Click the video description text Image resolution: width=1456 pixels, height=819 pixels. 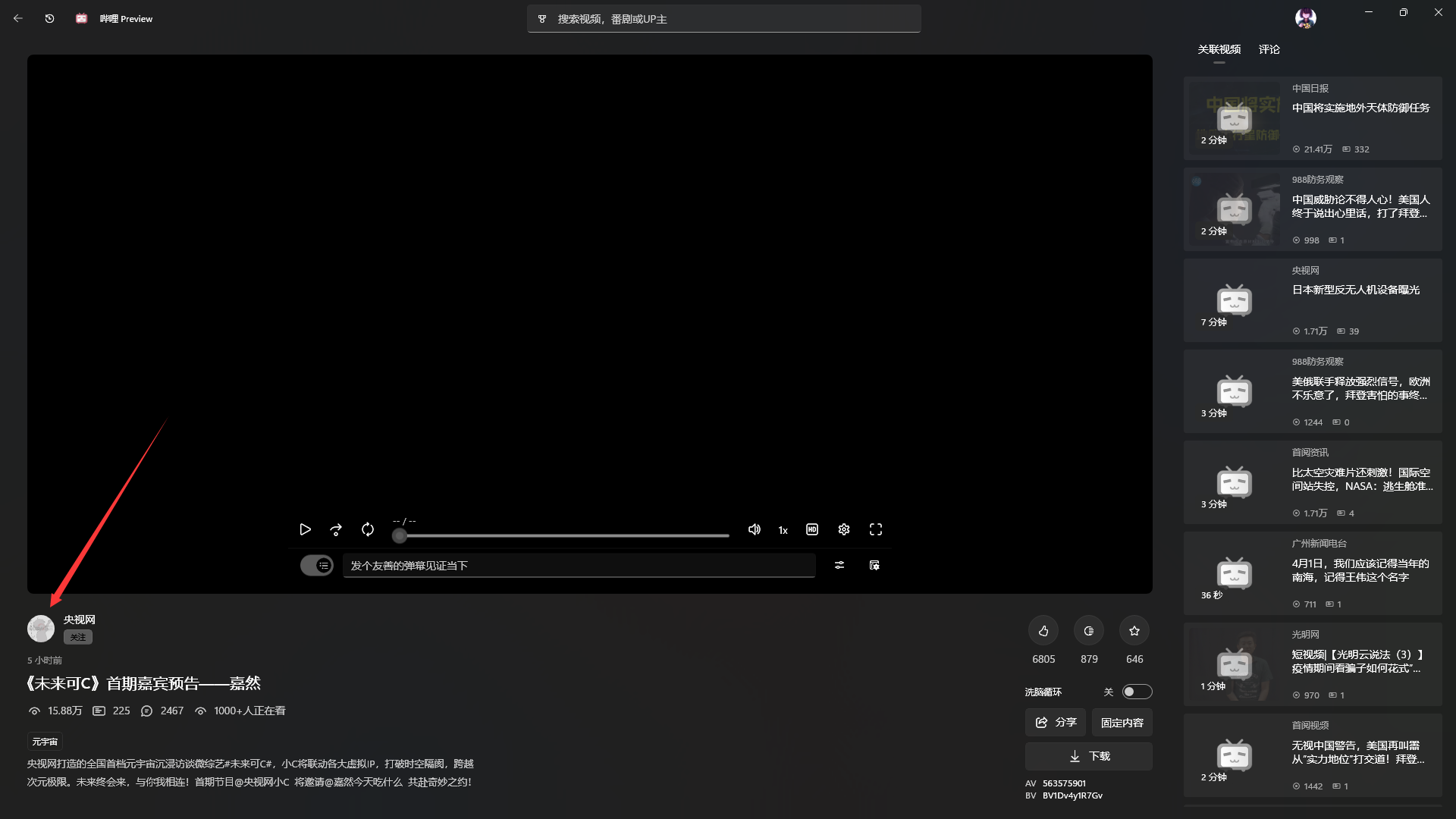[250, 773]
